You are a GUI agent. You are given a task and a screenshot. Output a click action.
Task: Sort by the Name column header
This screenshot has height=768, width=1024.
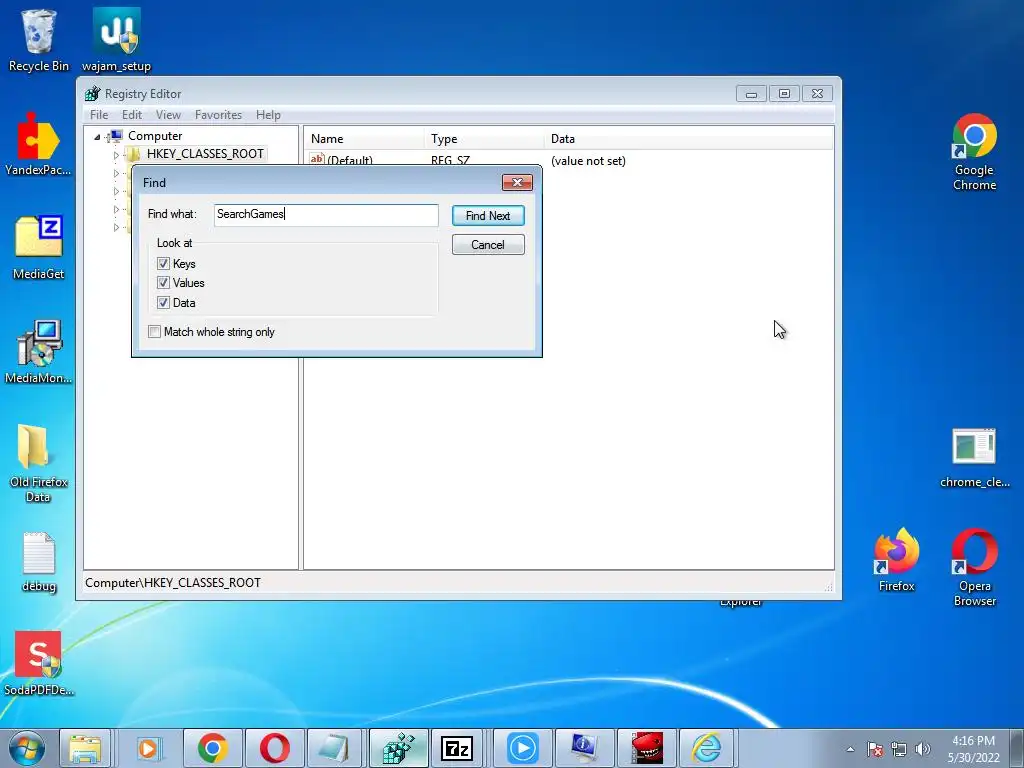click(x=364, y=139)
